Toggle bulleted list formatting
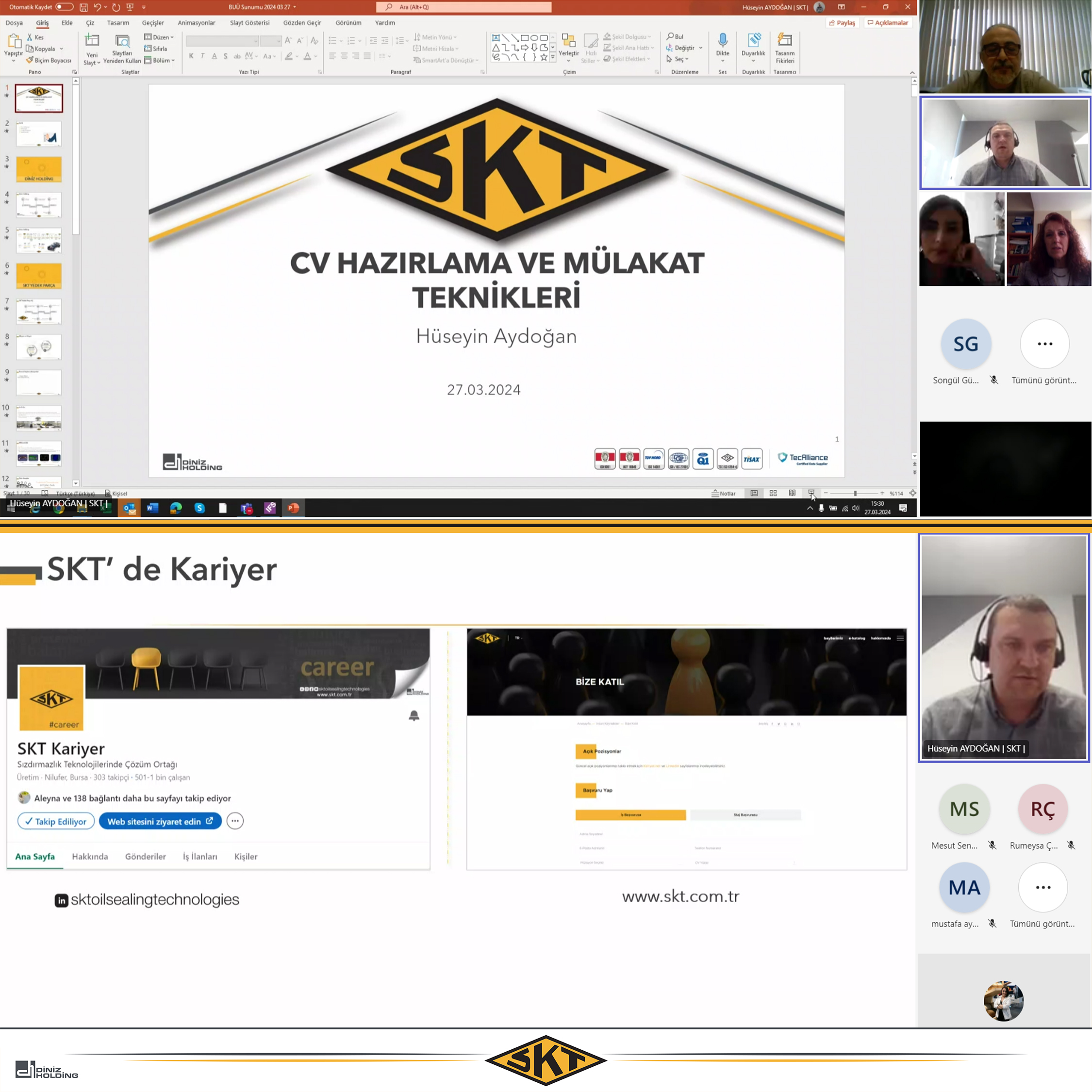Viewport: 1092px width, 1092px height. (x=332, y=41)
